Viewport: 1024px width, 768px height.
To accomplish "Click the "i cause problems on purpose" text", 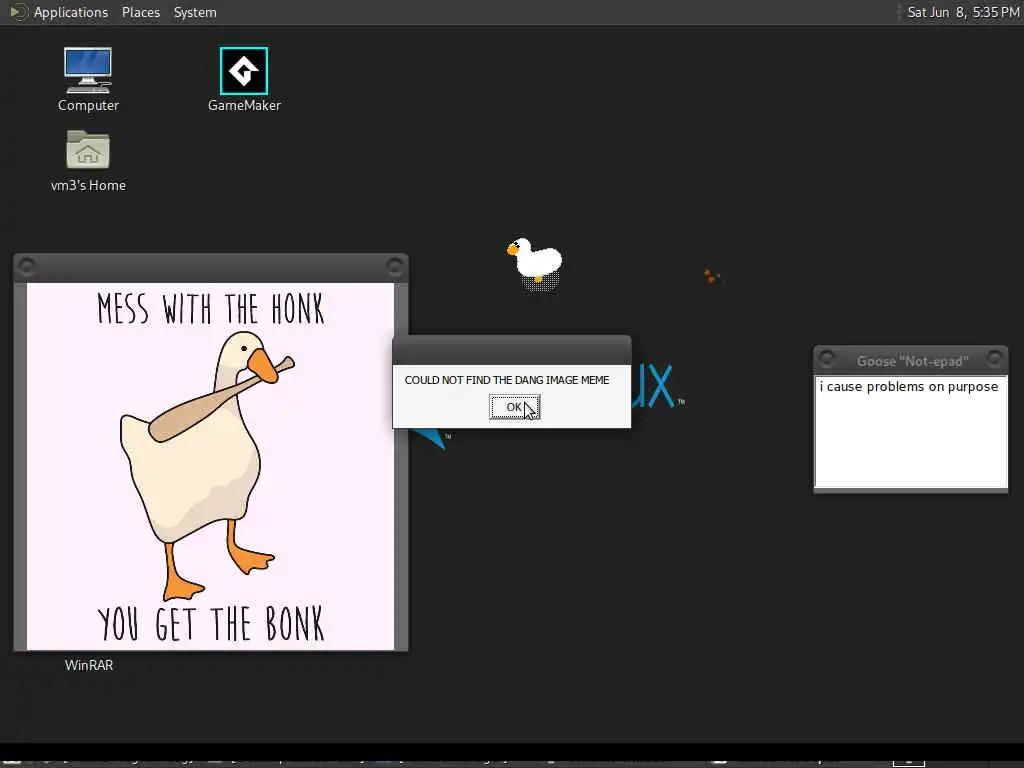I will pos(908,387).
